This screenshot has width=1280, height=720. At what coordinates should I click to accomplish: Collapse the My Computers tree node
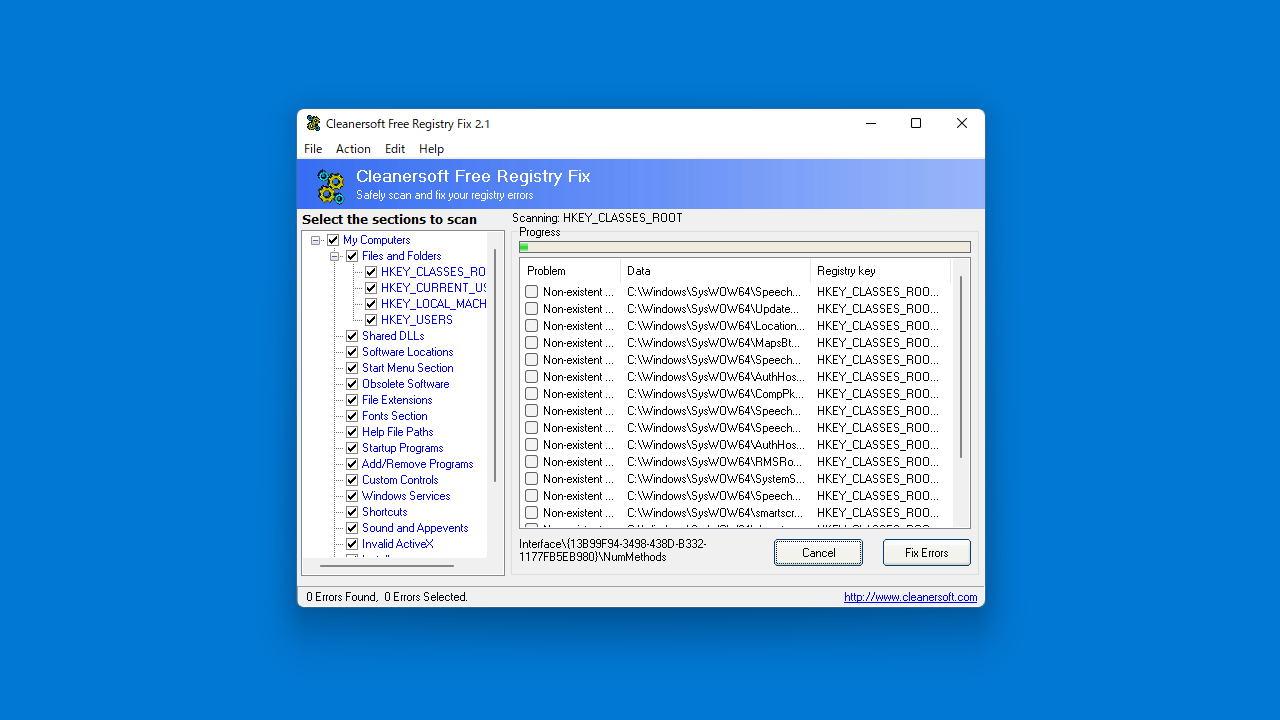coord(316,240)
